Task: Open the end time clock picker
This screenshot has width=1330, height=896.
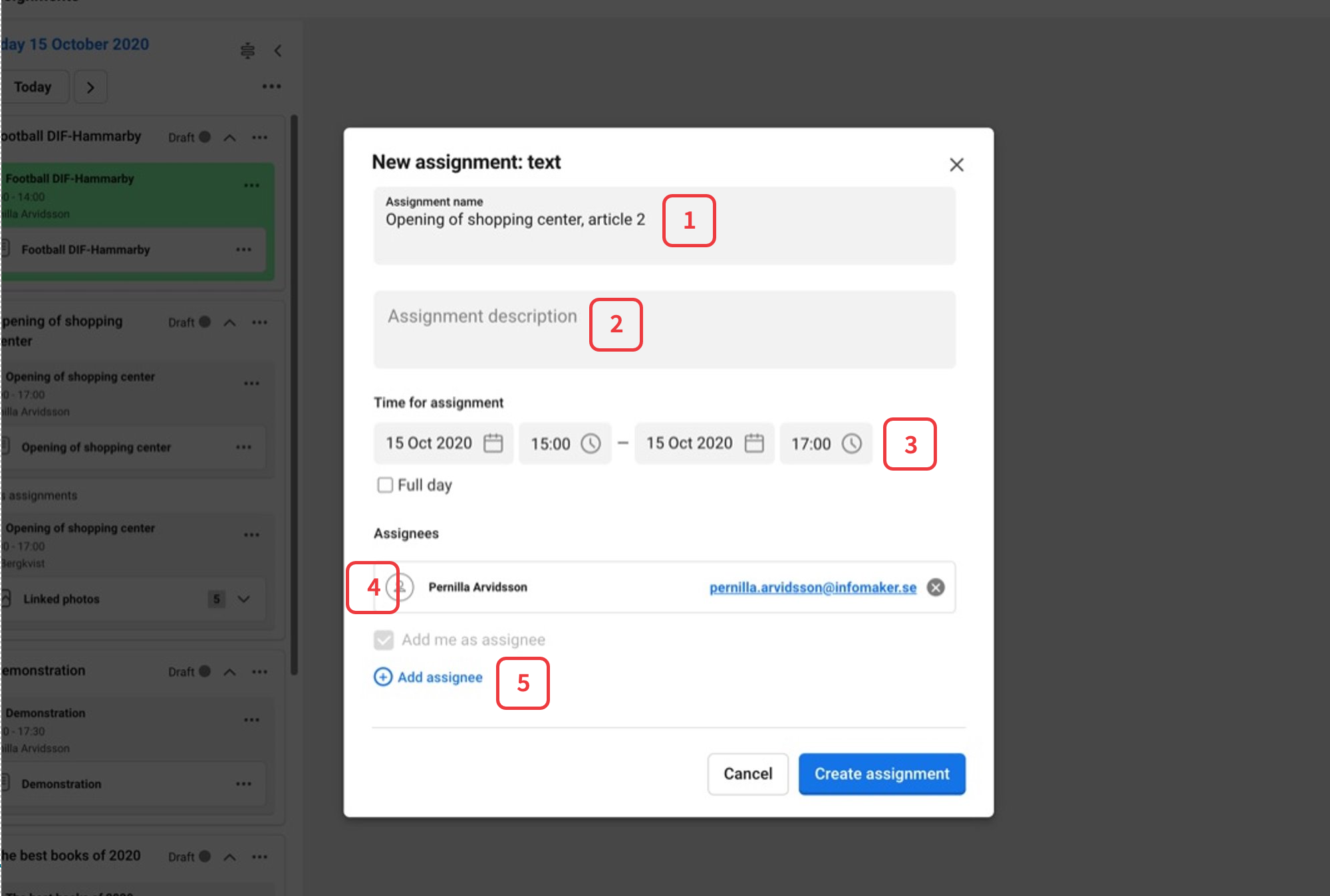Action: click(x=851, y=443)
